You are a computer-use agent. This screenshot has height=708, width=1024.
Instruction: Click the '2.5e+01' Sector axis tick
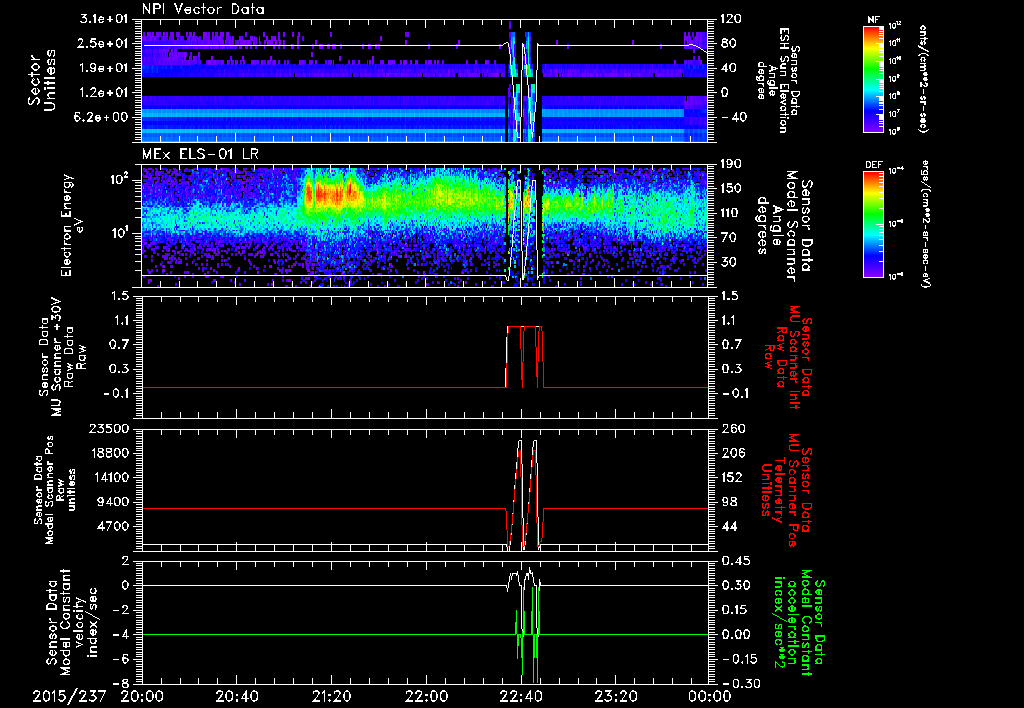102,43
